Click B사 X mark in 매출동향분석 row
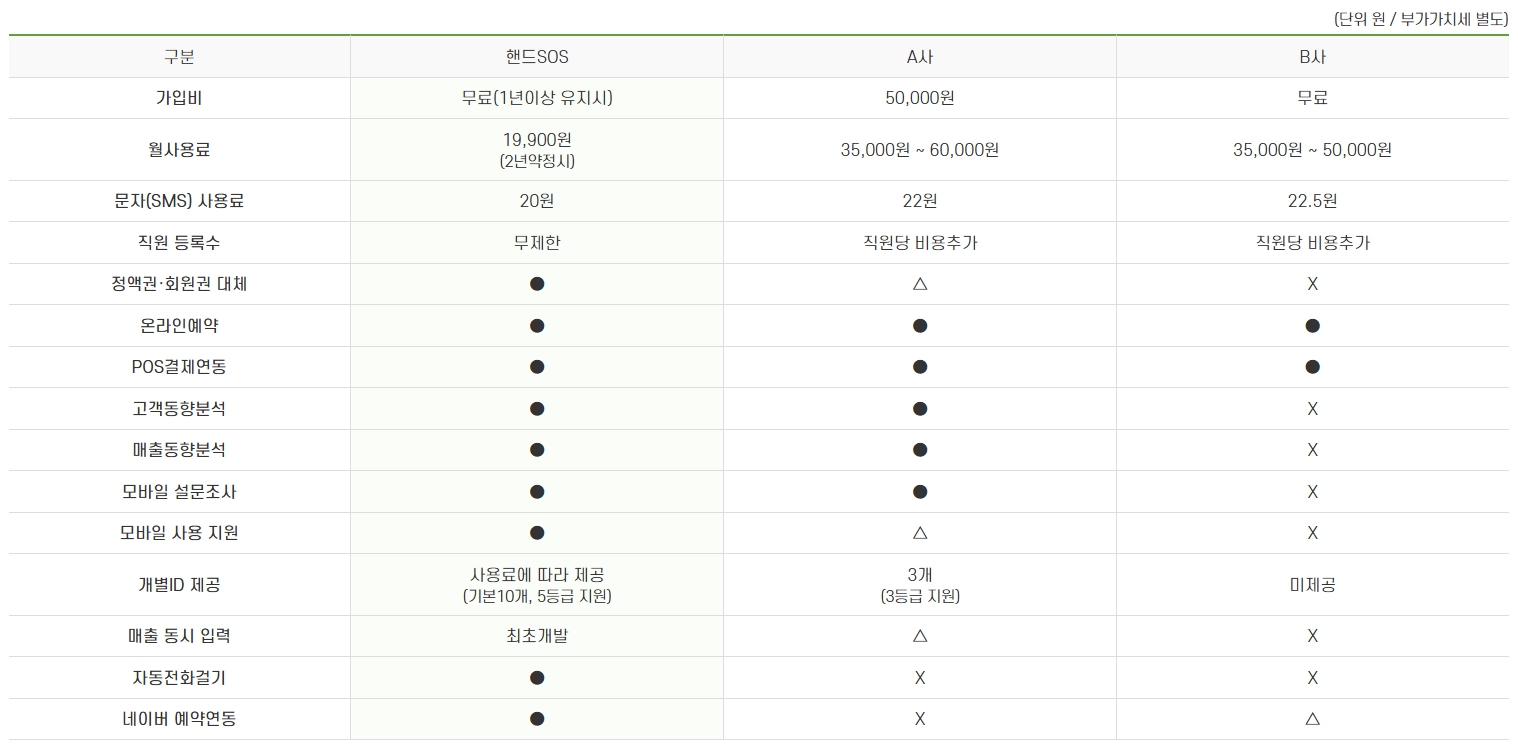 coord(1312,450)
